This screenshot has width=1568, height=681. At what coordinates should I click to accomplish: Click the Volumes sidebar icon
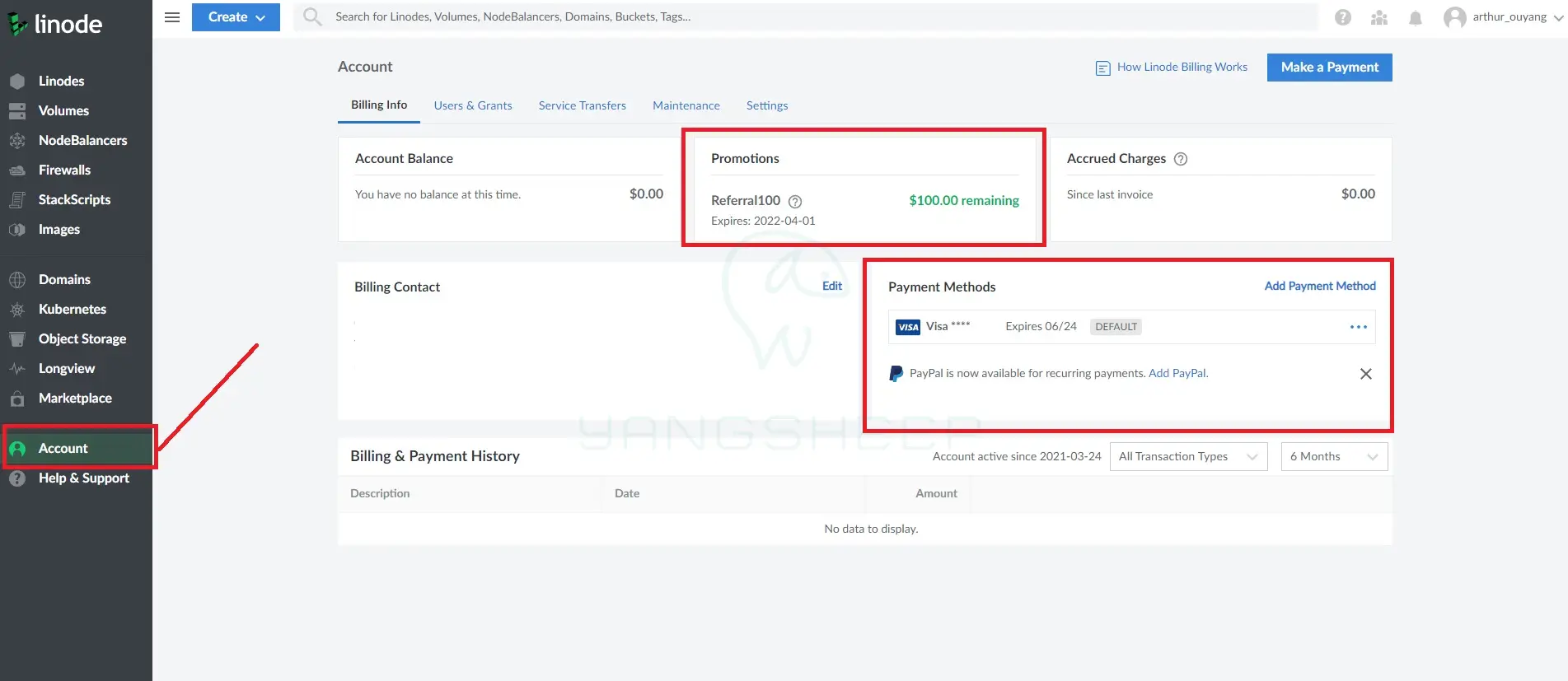pyautogui.click(x=17, y=110)
